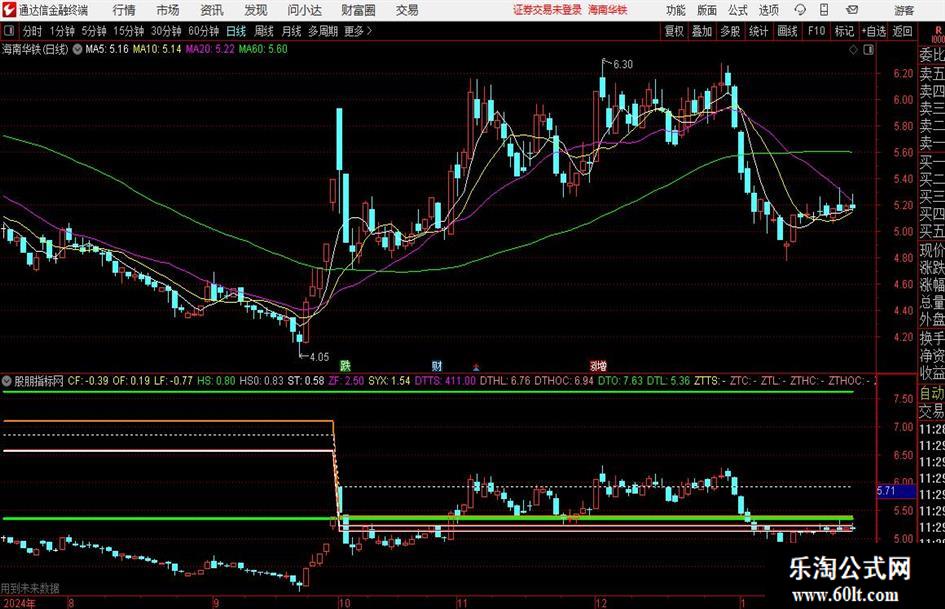Open the 行情 menu

pos(124,10)
